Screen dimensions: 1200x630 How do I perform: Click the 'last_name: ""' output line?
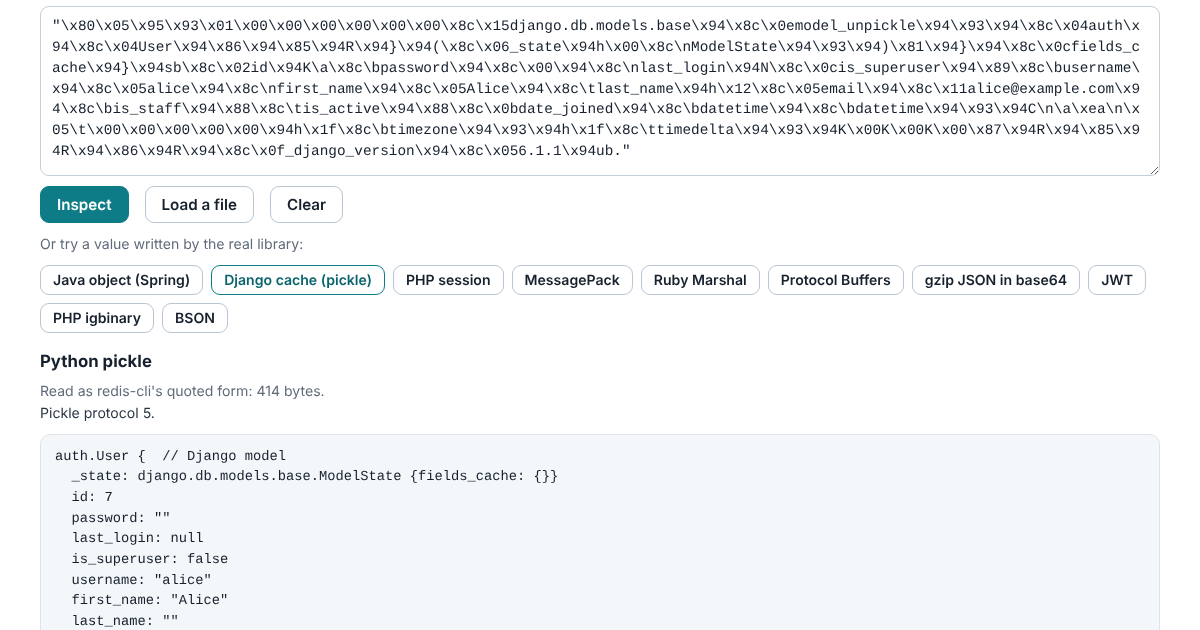pos(125,621)
